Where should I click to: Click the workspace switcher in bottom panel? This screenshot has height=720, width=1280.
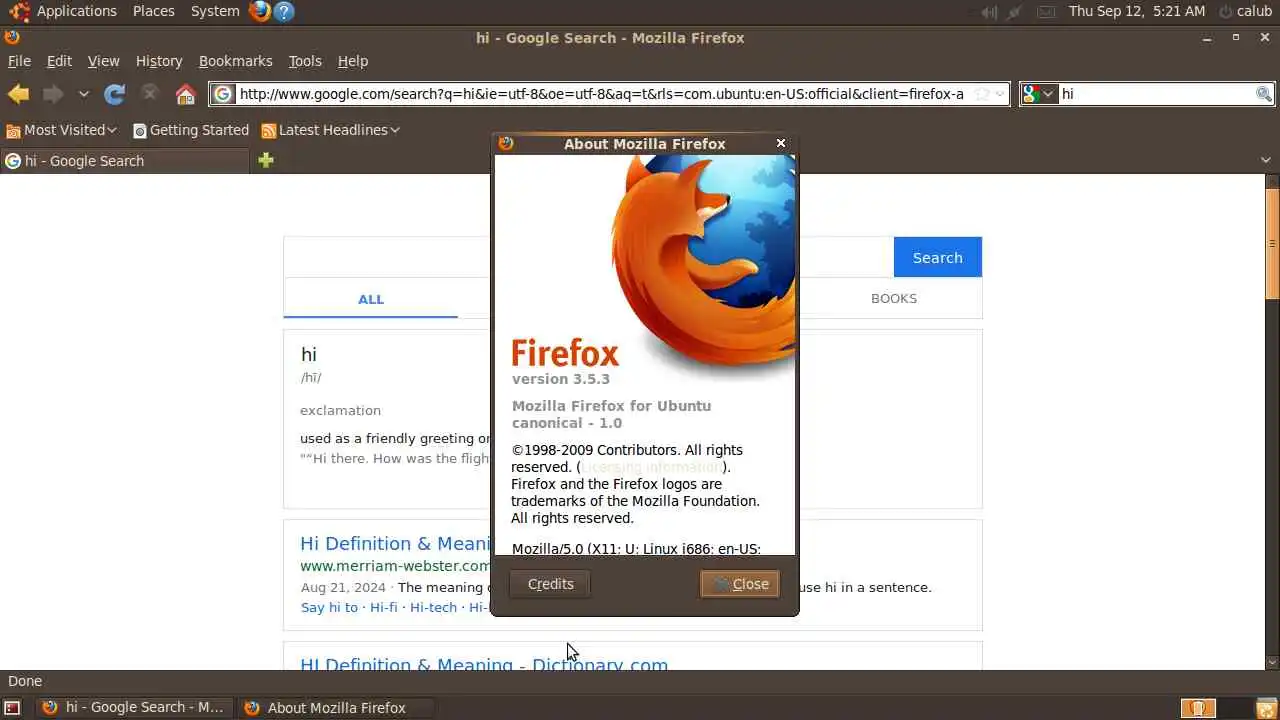[1216, 708]
